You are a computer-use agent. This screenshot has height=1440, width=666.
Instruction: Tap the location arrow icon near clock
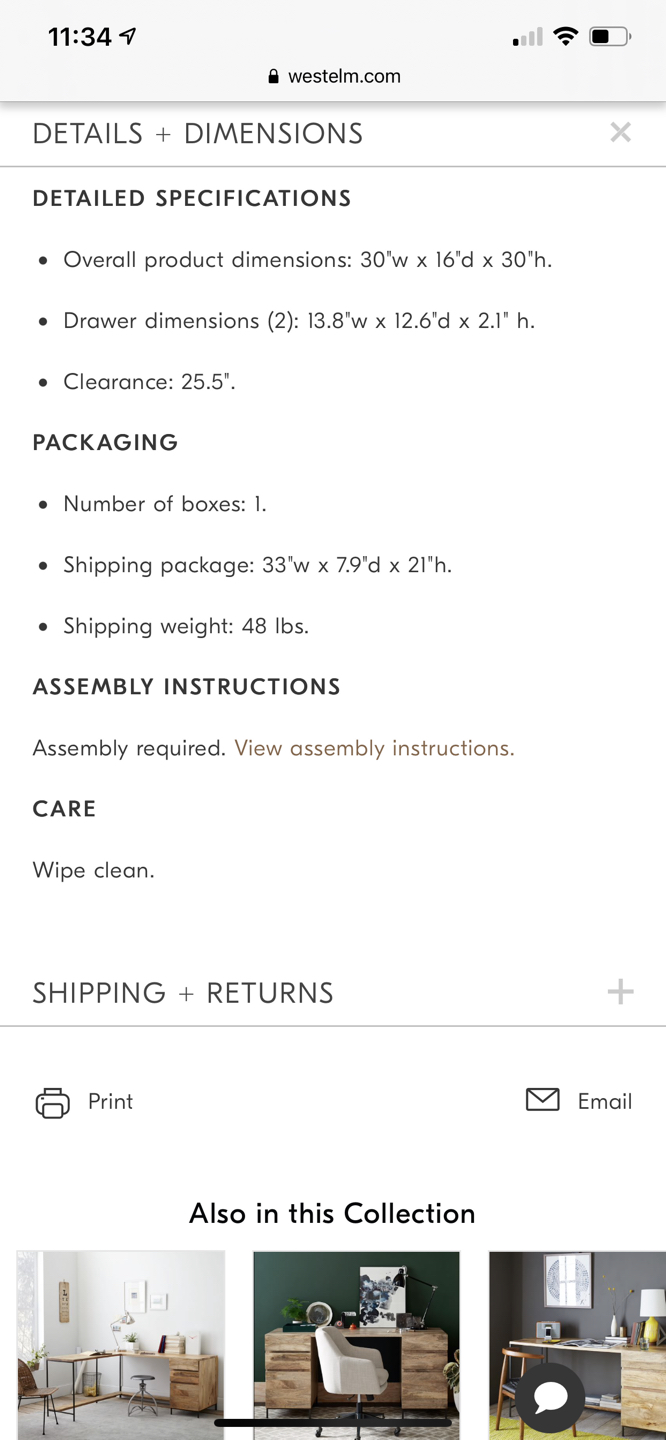click(x=127, y=36)
